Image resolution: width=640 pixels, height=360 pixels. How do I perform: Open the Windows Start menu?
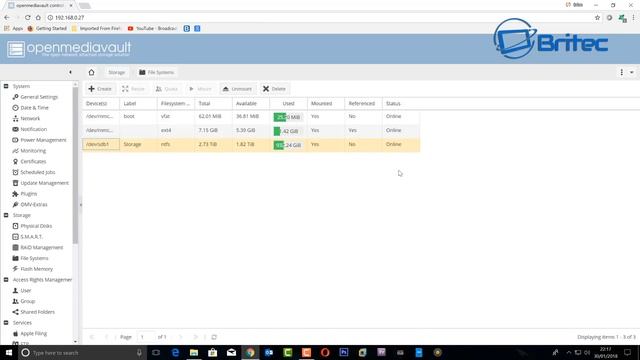[9, 353]
